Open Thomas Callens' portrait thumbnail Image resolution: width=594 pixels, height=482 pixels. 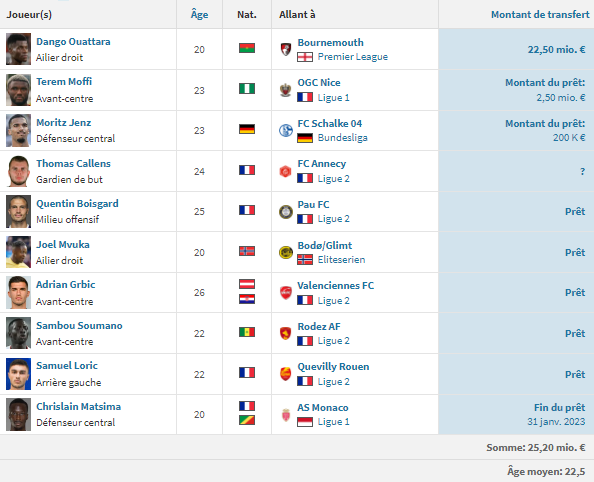(18, 171)
